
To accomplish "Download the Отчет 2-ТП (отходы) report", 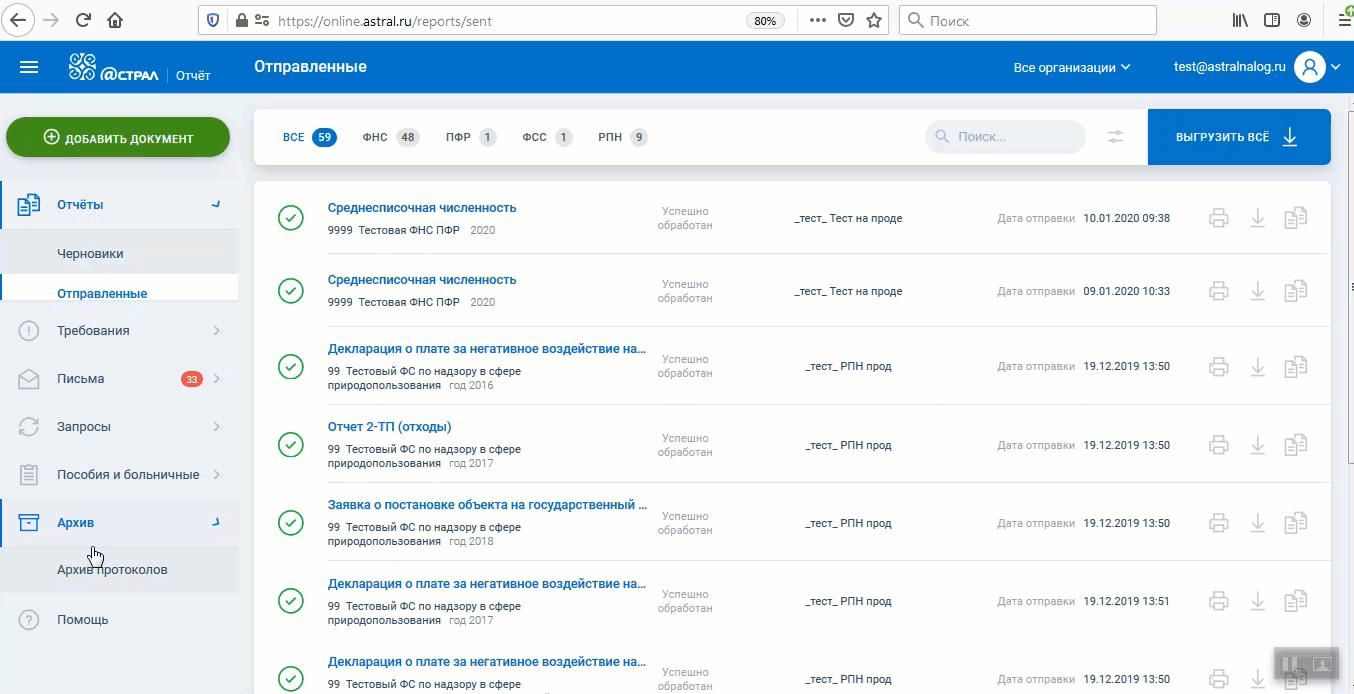I will click(x=1258, y=444).
